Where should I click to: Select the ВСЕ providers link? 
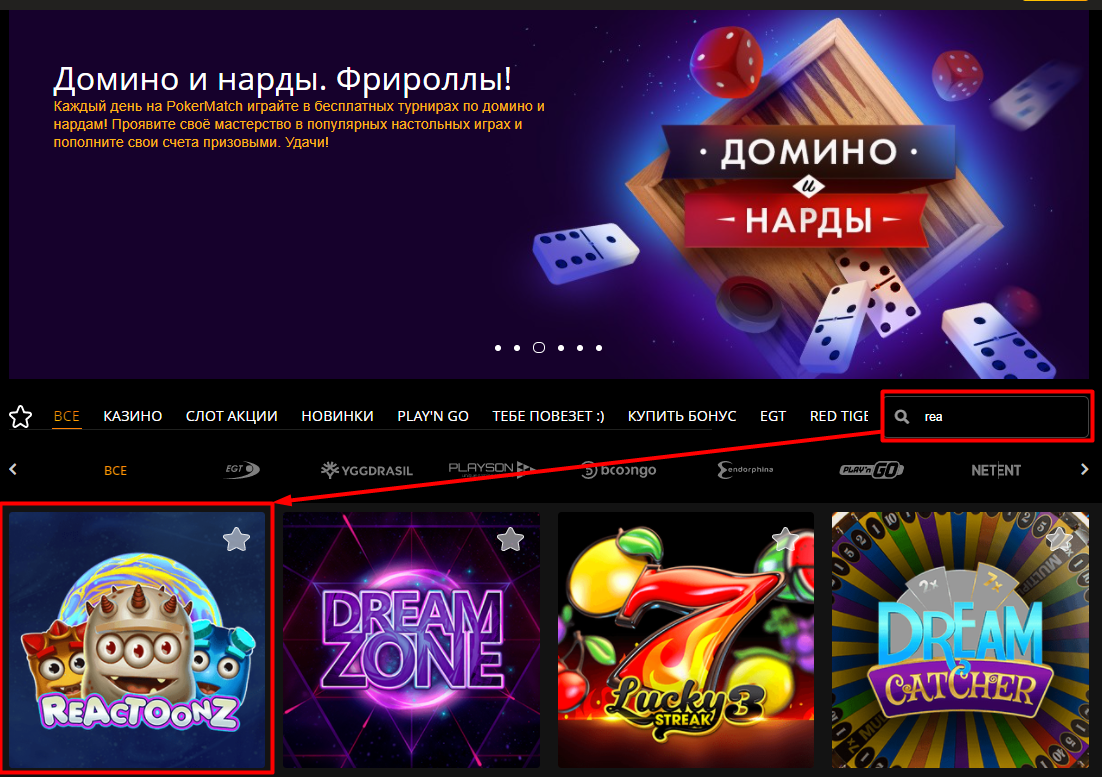tap(115, 470)
